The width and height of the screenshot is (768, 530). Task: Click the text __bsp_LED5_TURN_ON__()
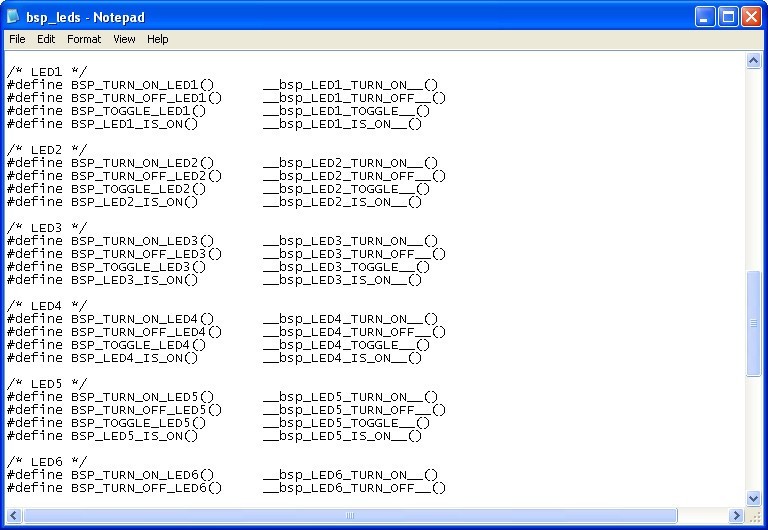tap(350, 396)
